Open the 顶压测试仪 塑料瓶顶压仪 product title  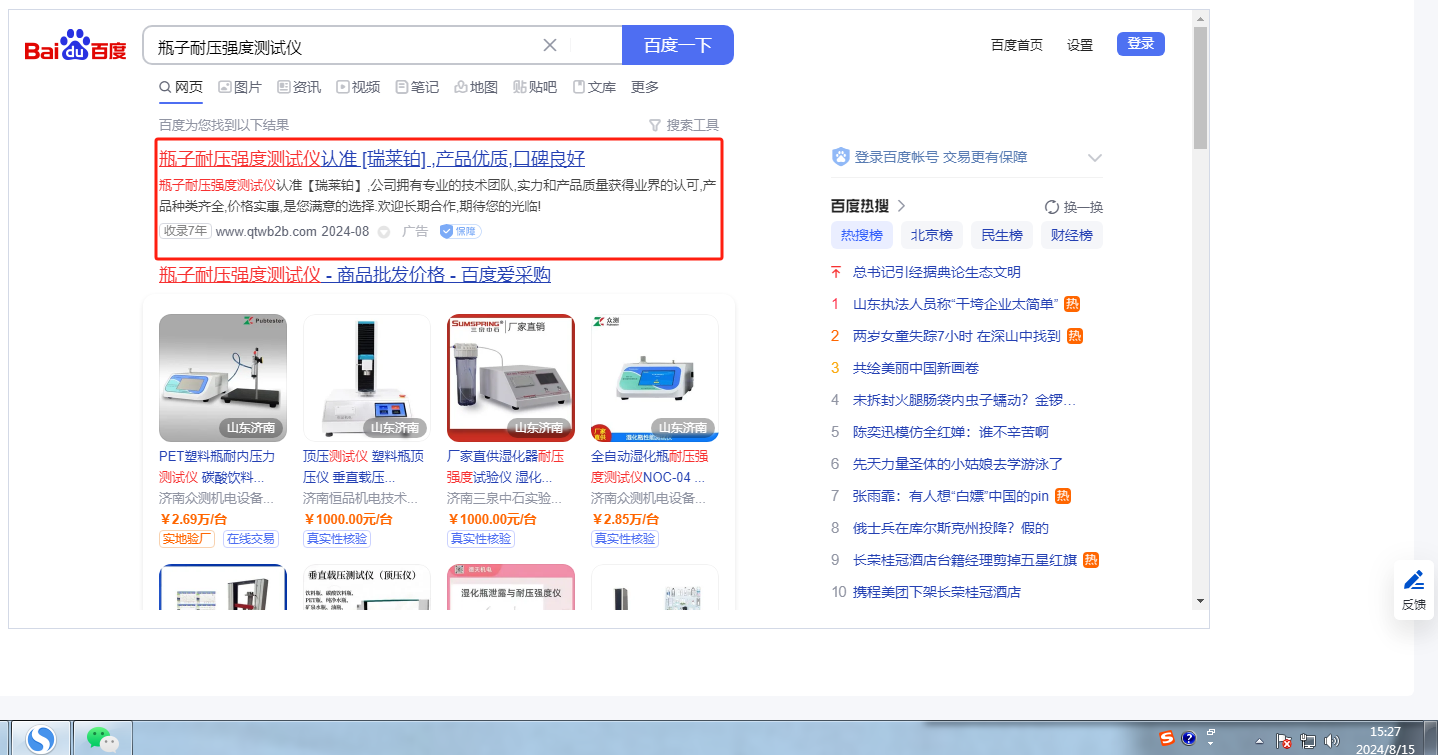(x=363, y=466)
